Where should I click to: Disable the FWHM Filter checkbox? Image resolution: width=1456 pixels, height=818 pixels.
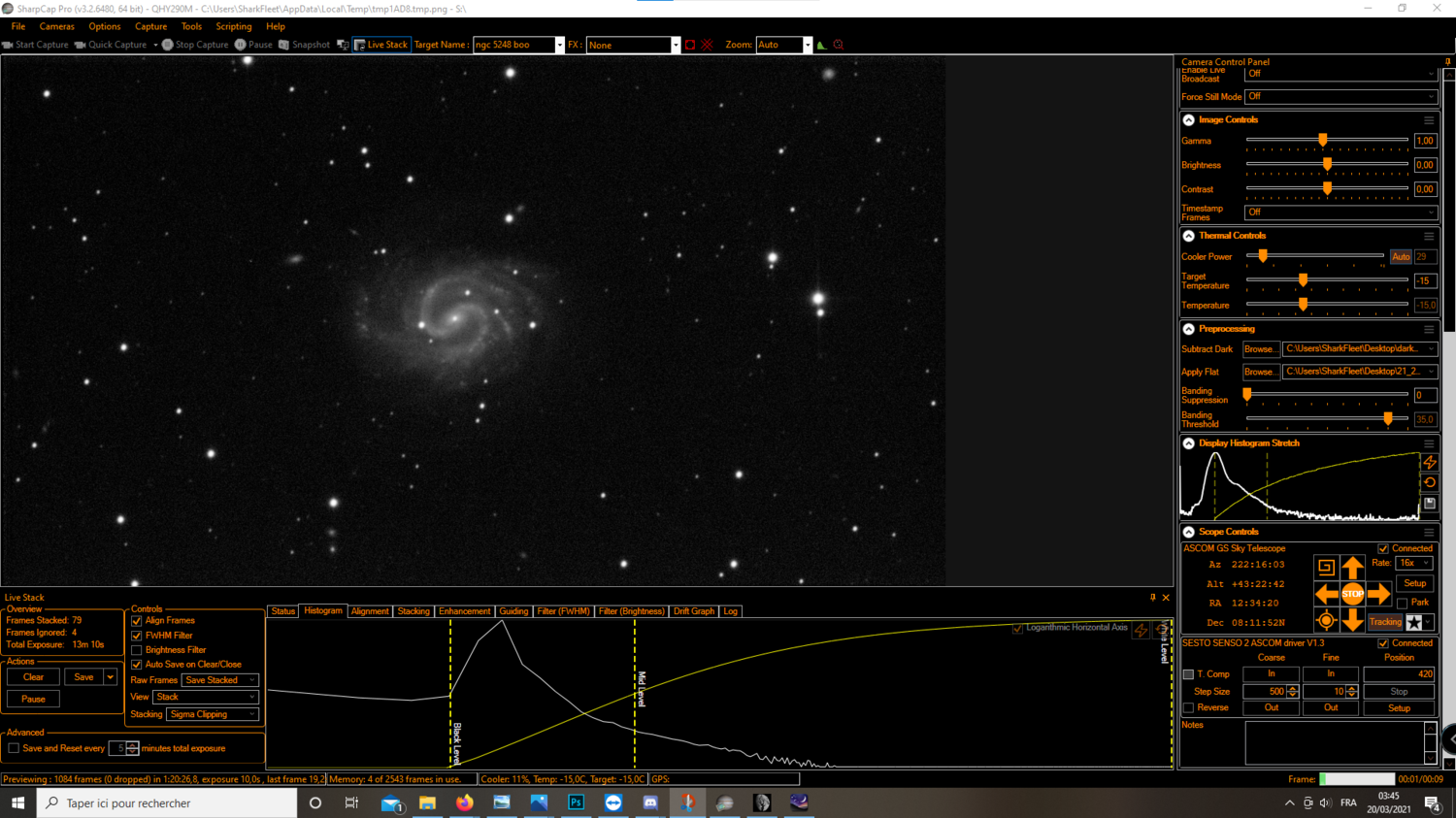tap(137, 636)
